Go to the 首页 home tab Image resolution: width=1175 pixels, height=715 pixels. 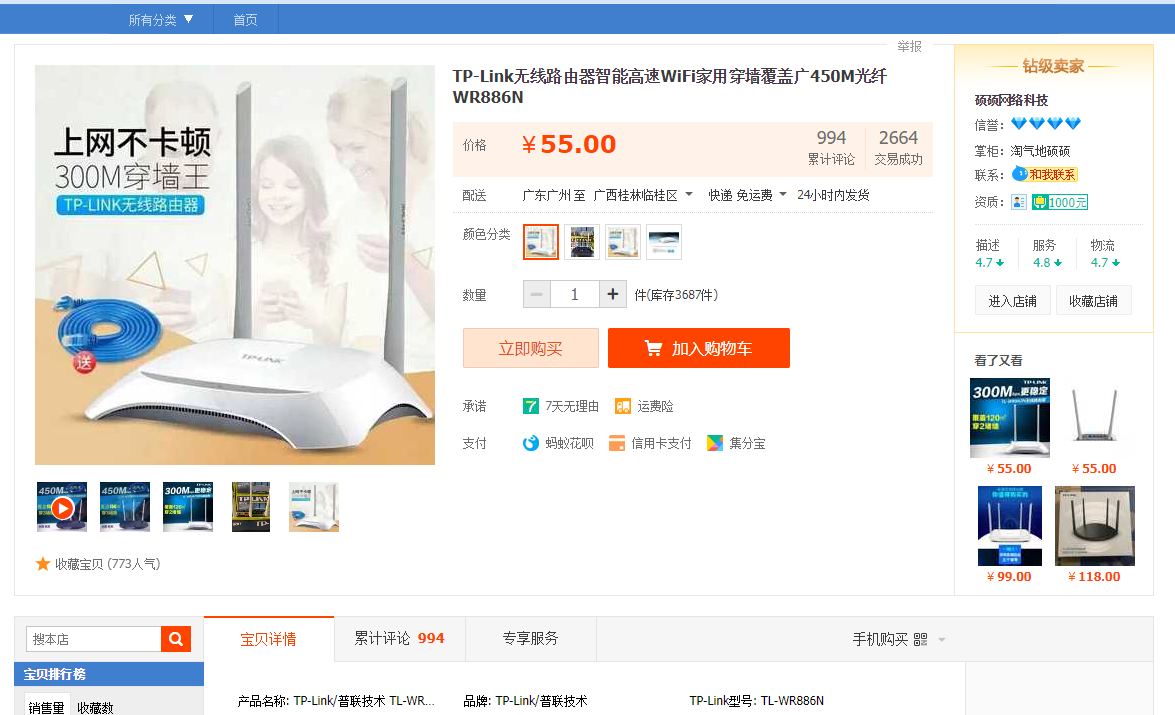[x=245, y=20]
